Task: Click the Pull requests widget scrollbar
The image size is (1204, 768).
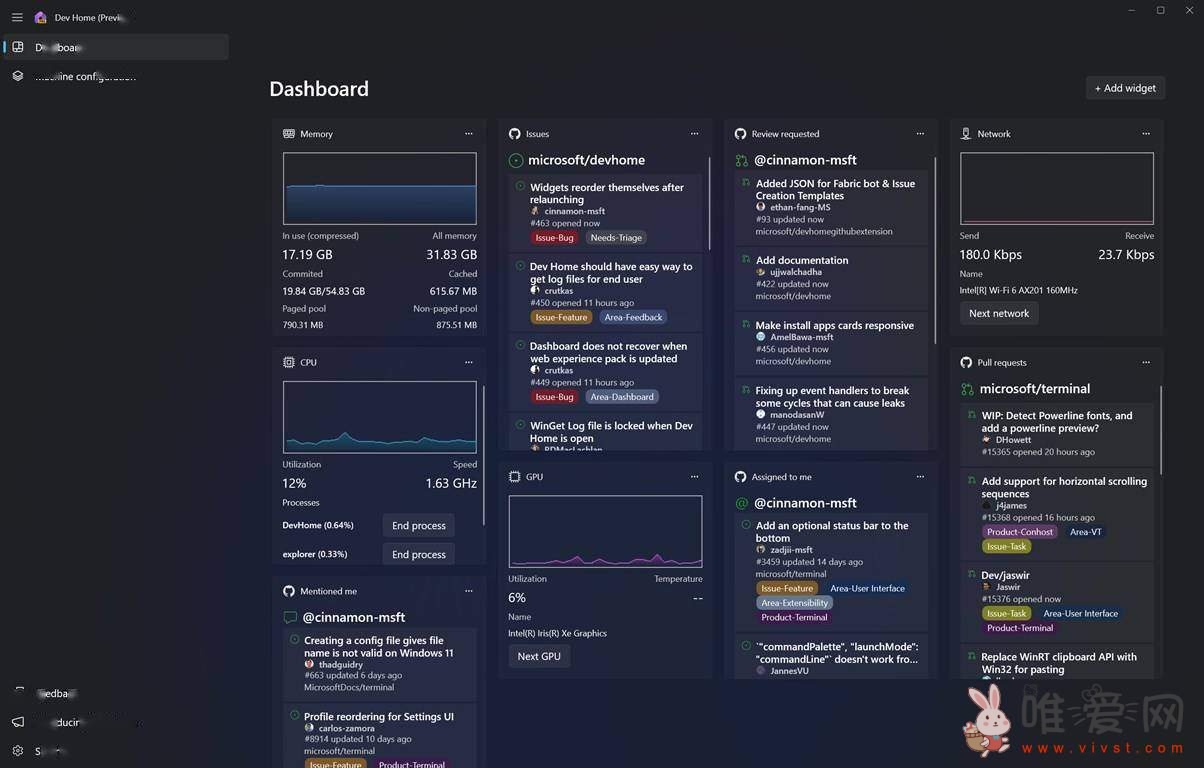Action: pyautogui.click(x=1161, y=430)
